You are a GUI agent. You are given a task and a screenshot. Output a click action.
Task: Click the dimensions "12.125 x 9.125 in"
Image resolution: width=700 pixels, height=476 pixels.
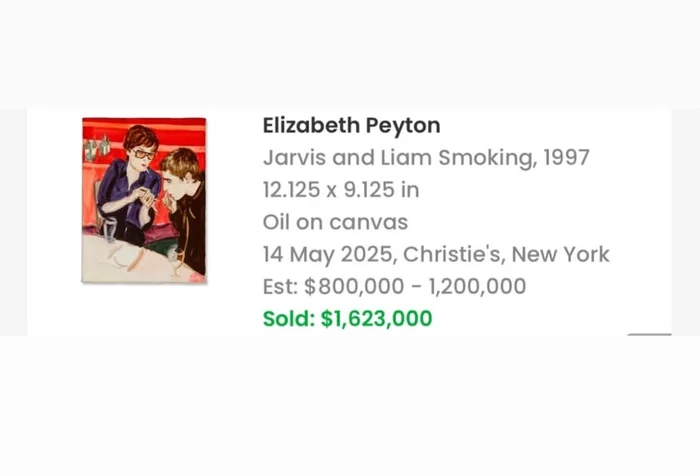[x=340, y=190]
